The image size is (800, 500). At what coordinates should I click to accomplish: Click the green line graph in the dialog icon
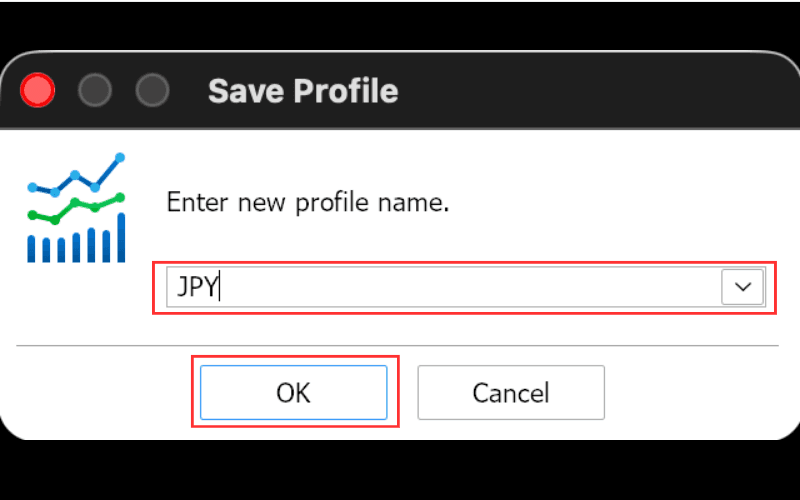click(x=76, y=209)
